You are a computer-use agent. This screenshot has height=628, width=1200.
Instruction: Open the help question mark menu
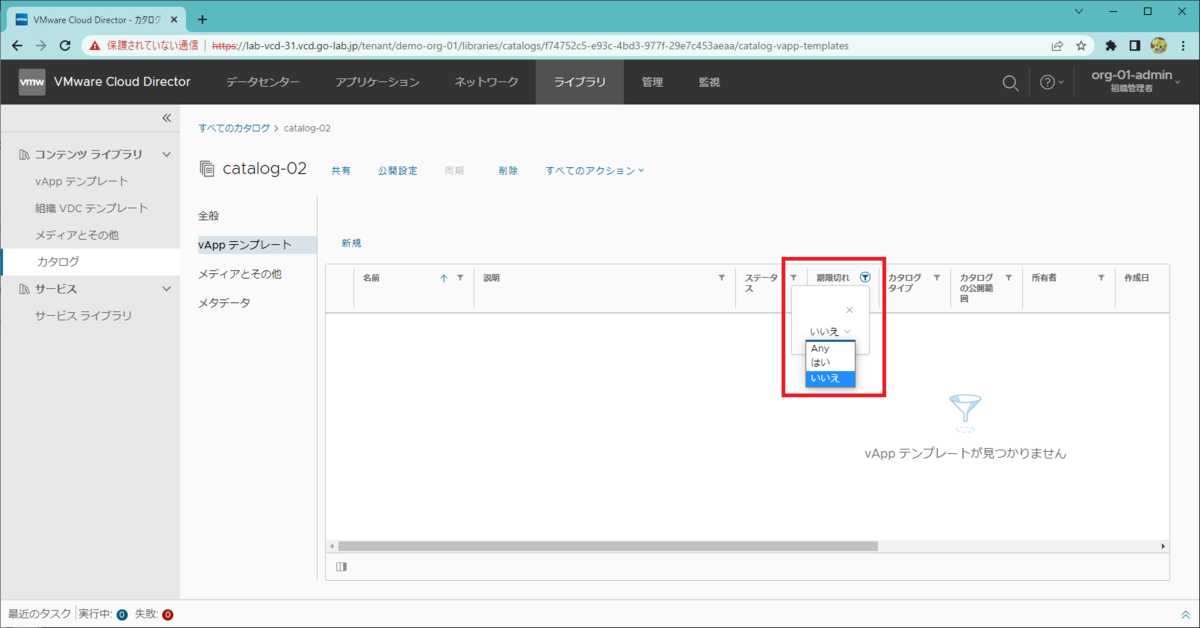[x=1052, y=83]
